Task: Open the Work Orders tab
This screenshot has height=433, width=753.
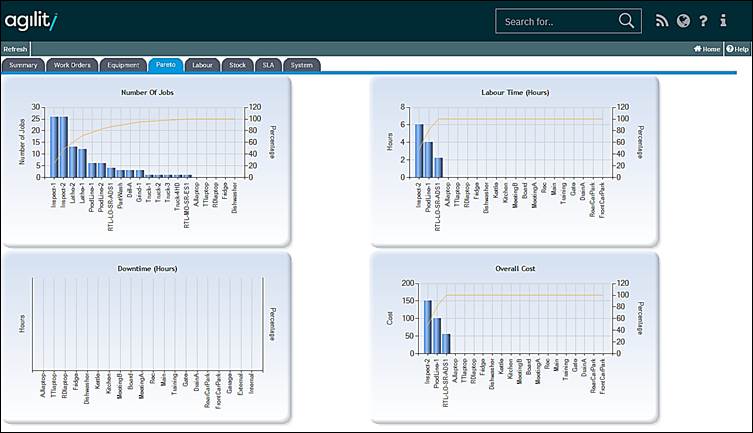Action: click(72, 65)
